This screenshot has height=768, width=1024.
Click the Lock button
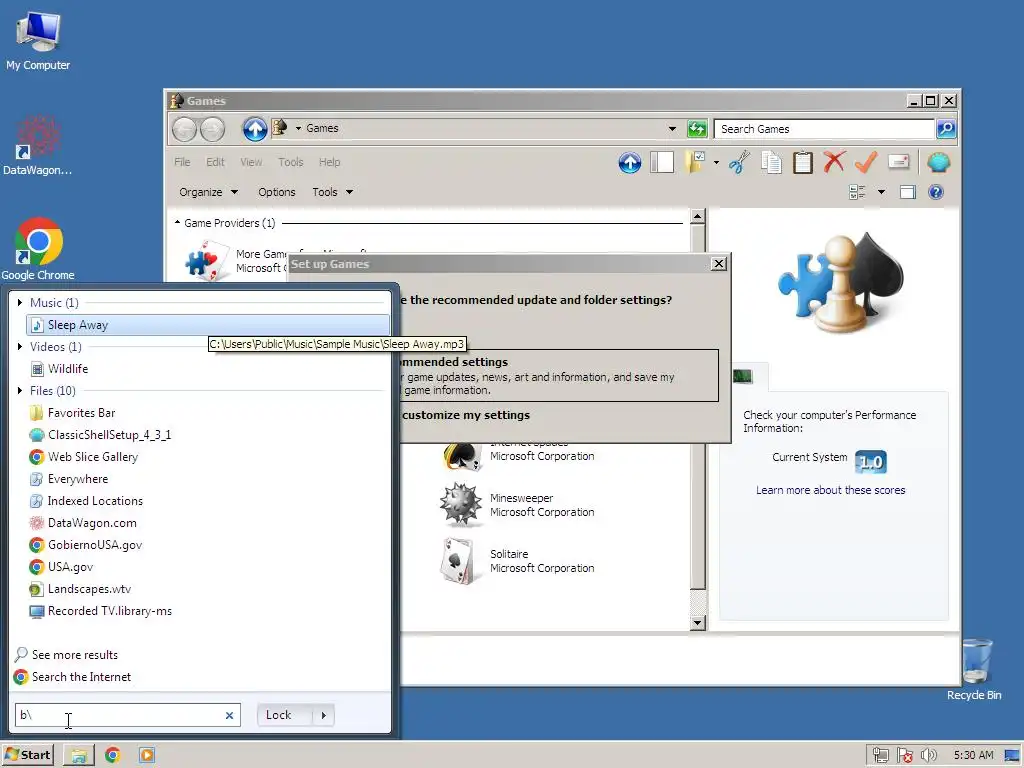pyautogui.click(x=279, y=715)
